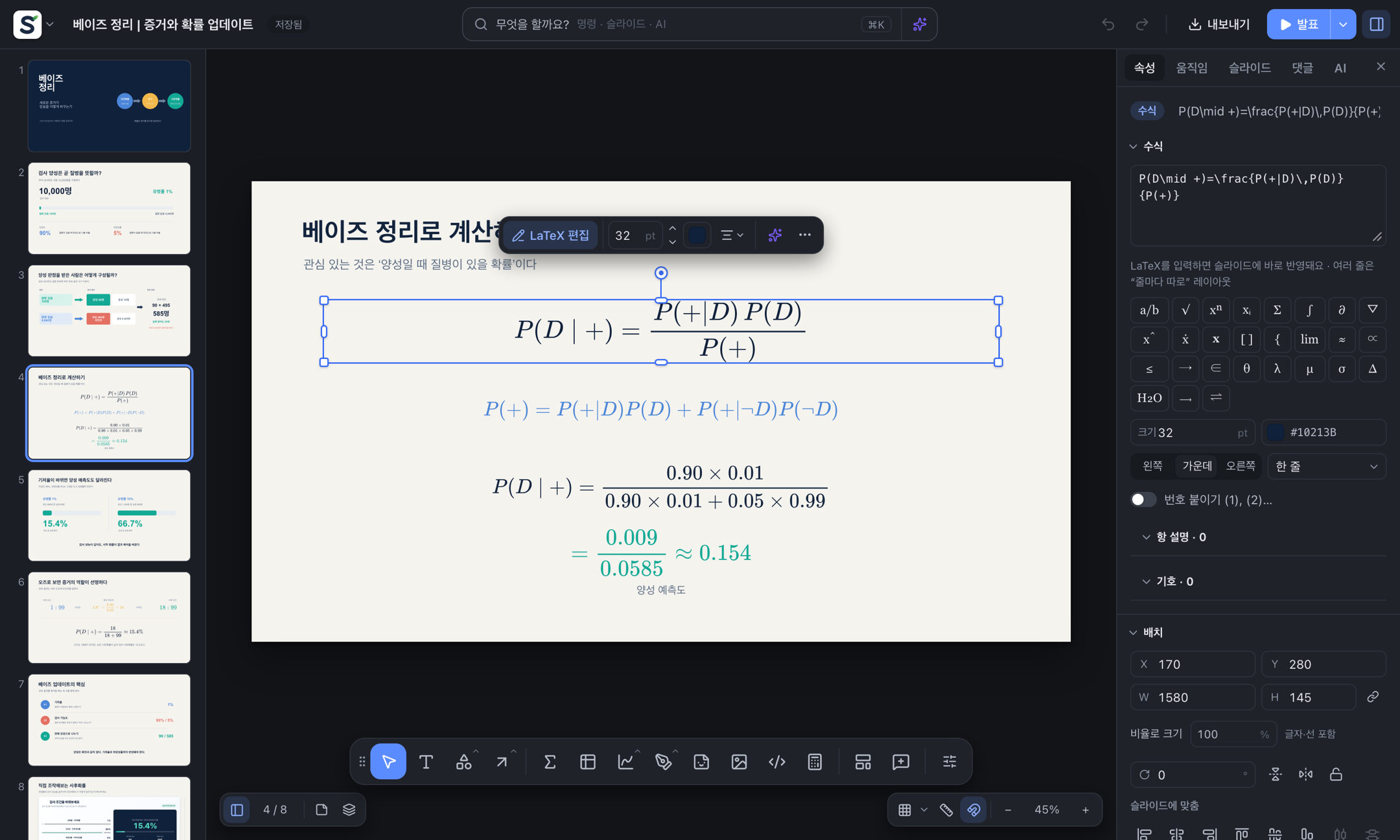Viewport: 1400px width, 840px height.
Task: Insert an equation with the Sigma tool
Action: [550, 762]
